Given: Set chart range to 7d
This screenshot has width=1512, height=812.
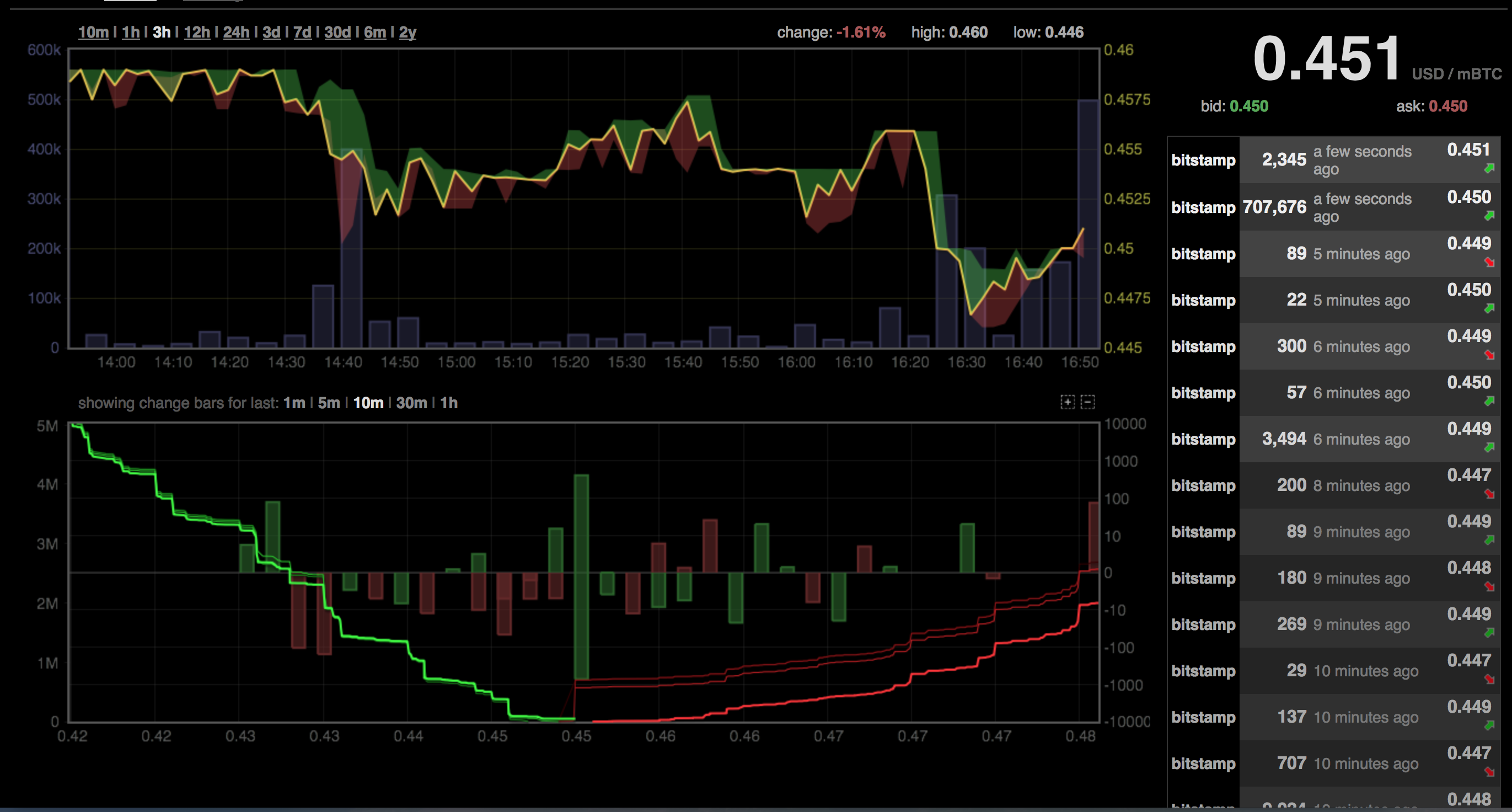Looking at the screenshot, I should pyautogui.click(x=302, y=33).
